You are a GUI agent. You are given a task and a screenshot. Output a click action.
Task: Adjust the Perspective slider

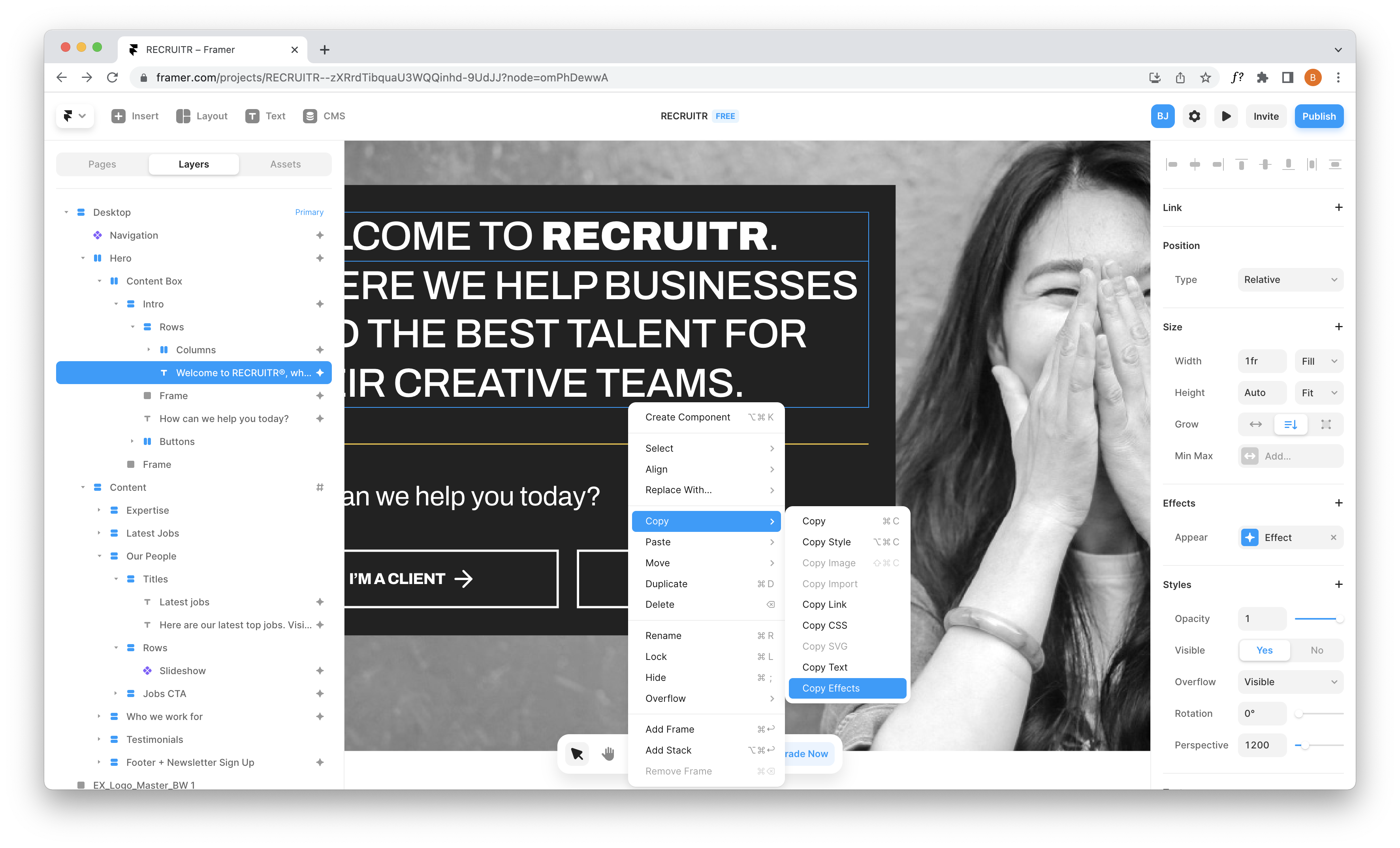[x=1319, y=745]
